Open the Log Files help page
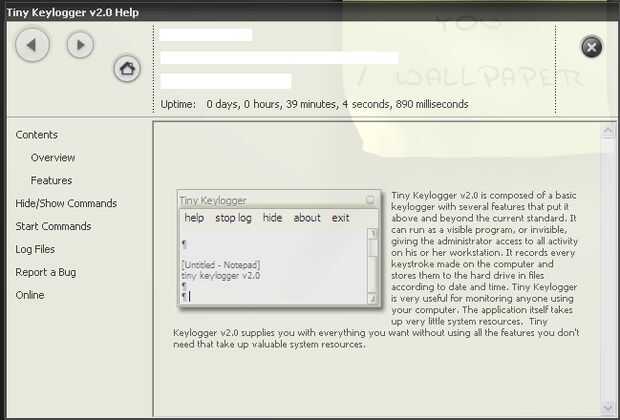620x420 pixels. (35, 250)
